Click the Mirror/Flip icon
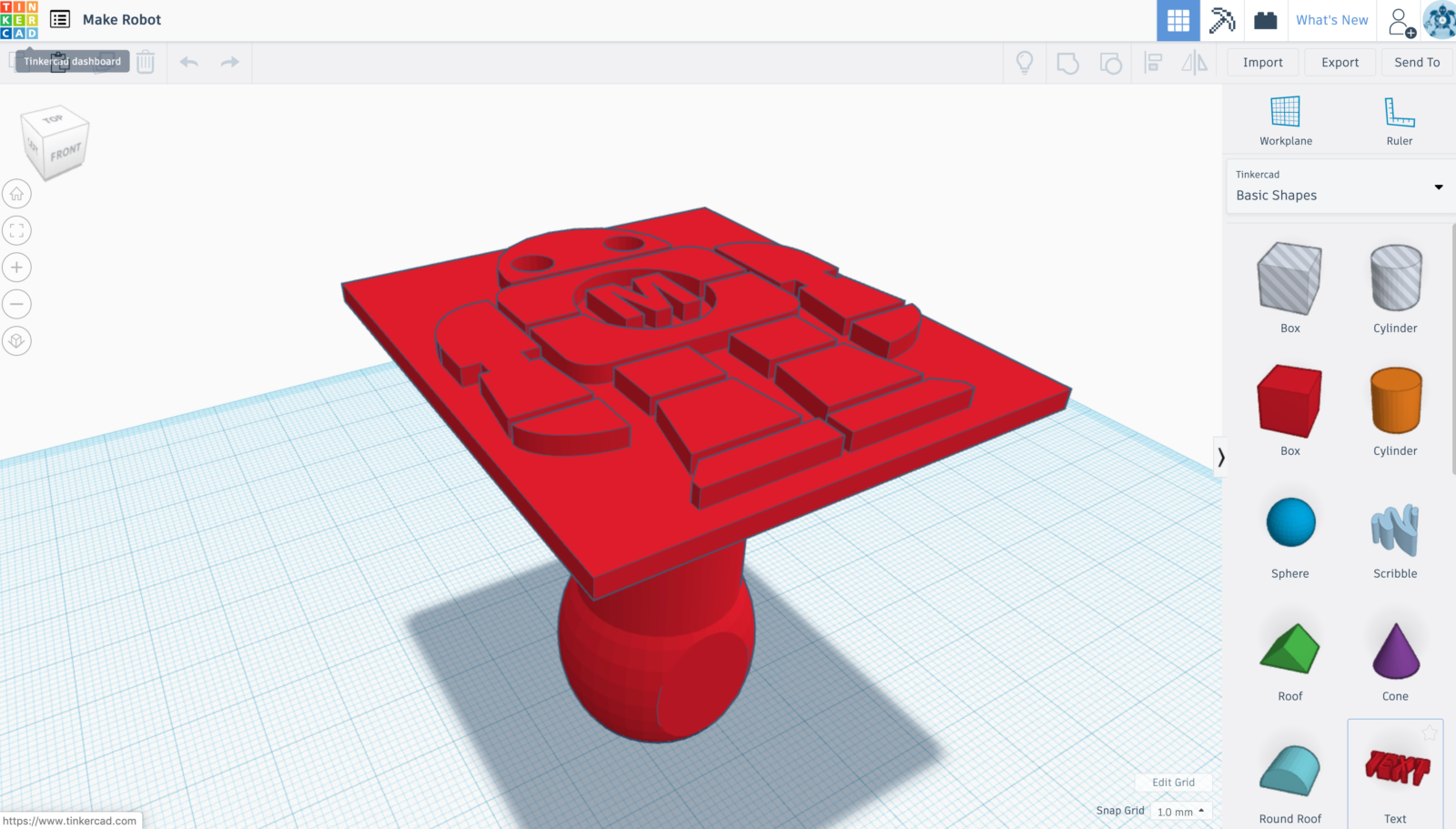This screenshot has width=1456, height=829. tap(1194, 62)
